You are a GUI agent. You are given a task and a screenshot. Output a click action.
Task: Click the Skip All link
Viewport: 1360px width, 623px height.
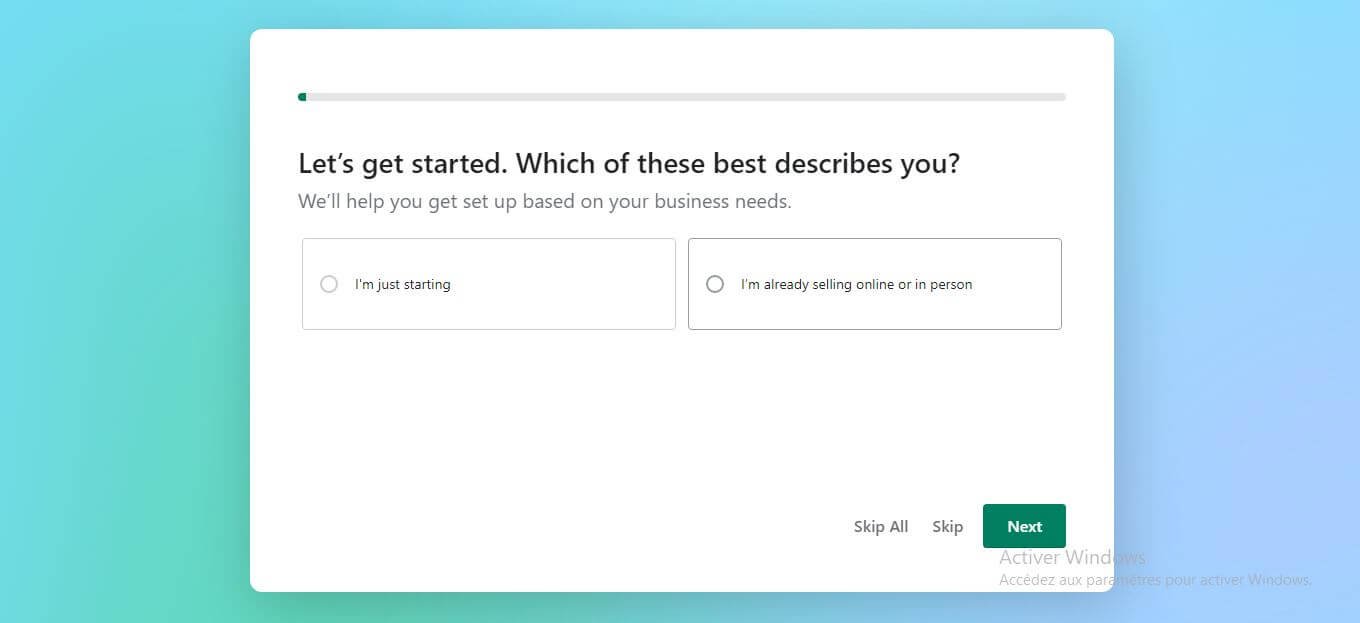coord(880,527)
